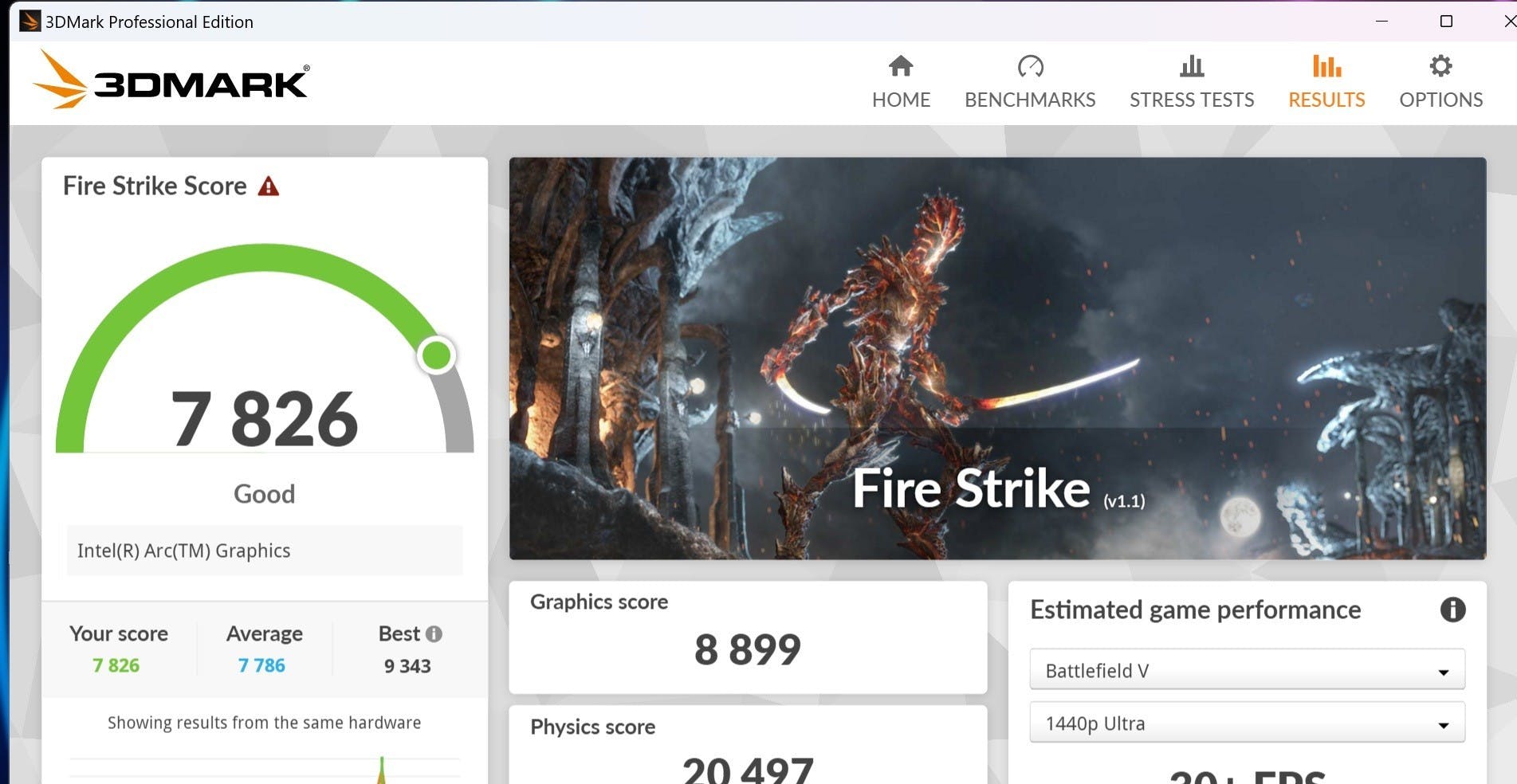The height and width of the screenshot is (784, 1517).
Task: Click the Fire Strike Score heading
Action: click(155, 186)
